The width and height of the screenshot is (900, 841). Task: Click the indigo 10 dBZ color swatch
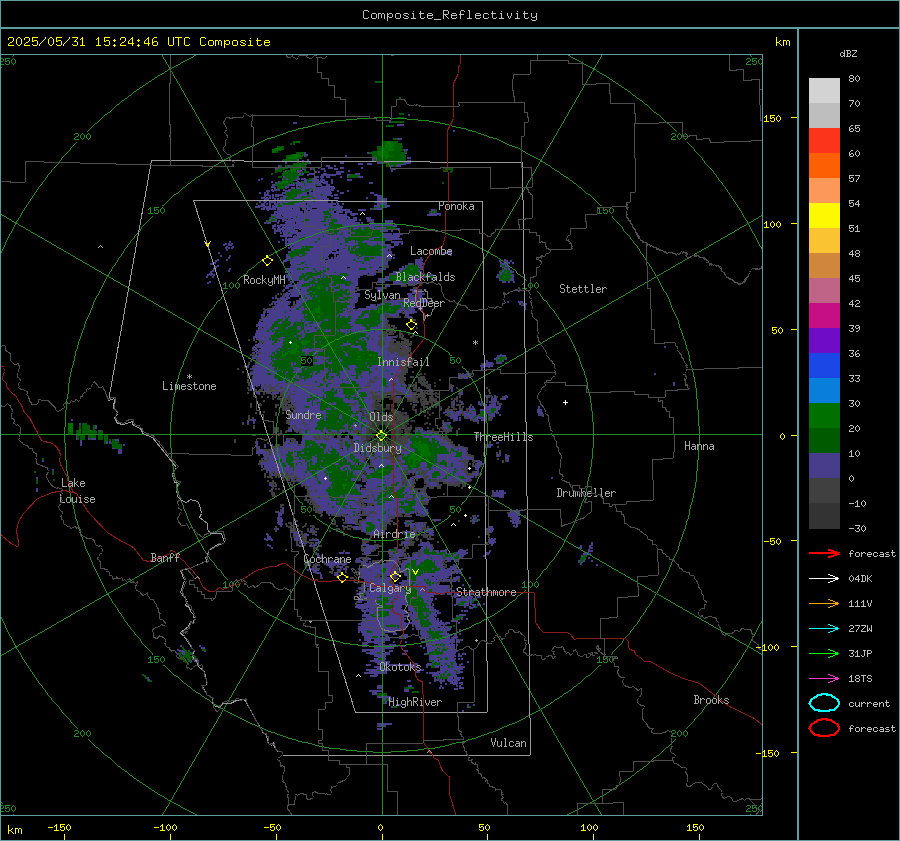click(824, 466)
